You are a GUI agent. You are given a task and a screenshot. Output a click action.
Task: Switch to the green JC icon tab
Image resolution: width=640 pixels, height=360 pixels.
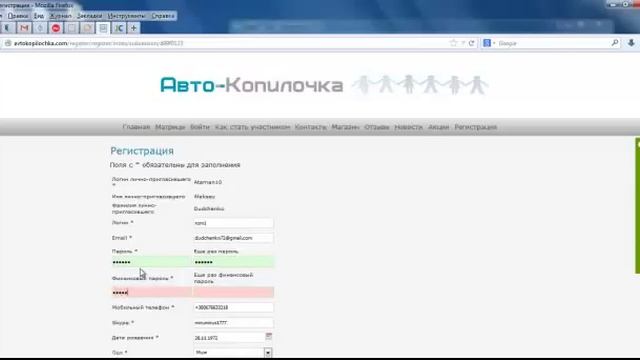tap(119, 28)
